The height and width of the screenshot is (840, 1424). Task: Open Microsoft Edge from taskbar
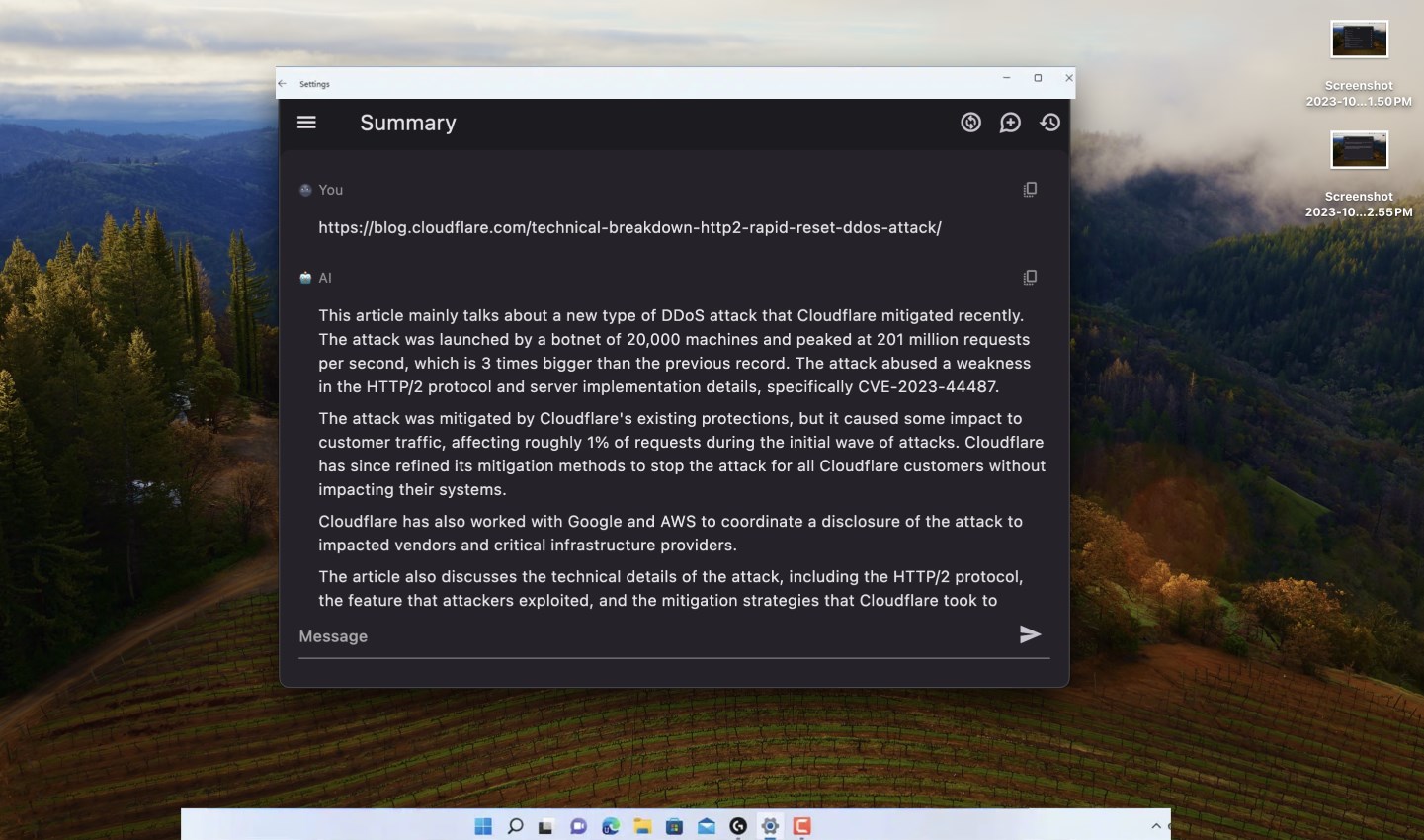coord(611,826)
